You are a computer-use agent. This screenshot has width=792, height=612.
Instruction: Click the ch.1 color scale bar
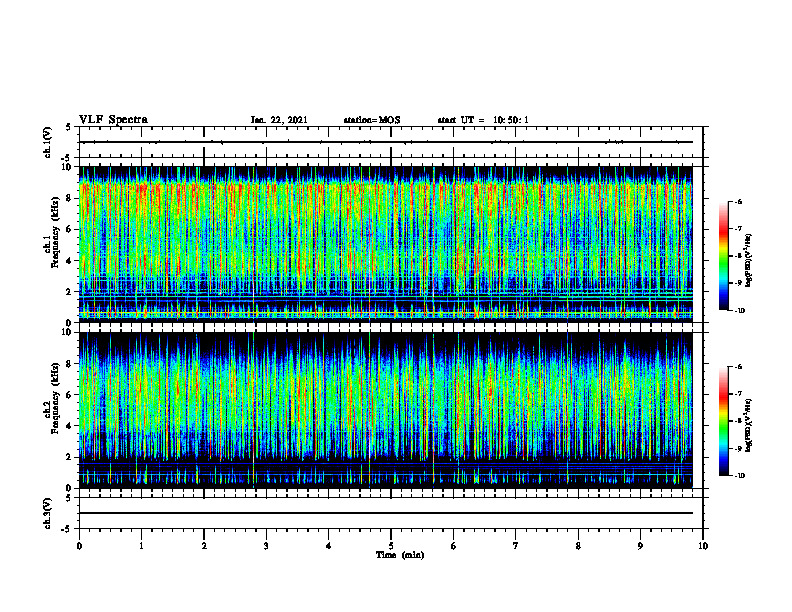tap(723, 255)
